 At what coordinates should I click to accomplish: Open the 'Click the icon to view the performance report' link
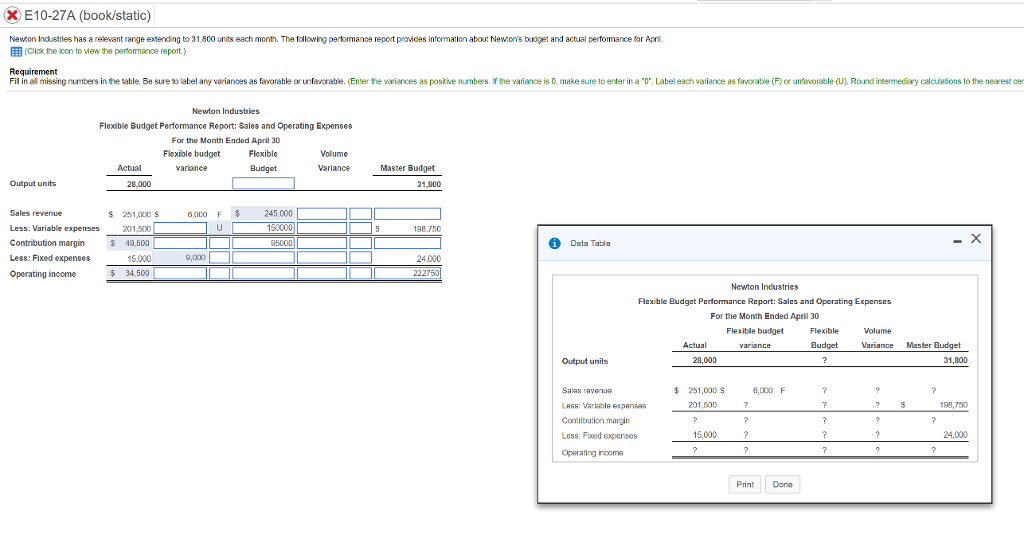(x=104, y=51)
